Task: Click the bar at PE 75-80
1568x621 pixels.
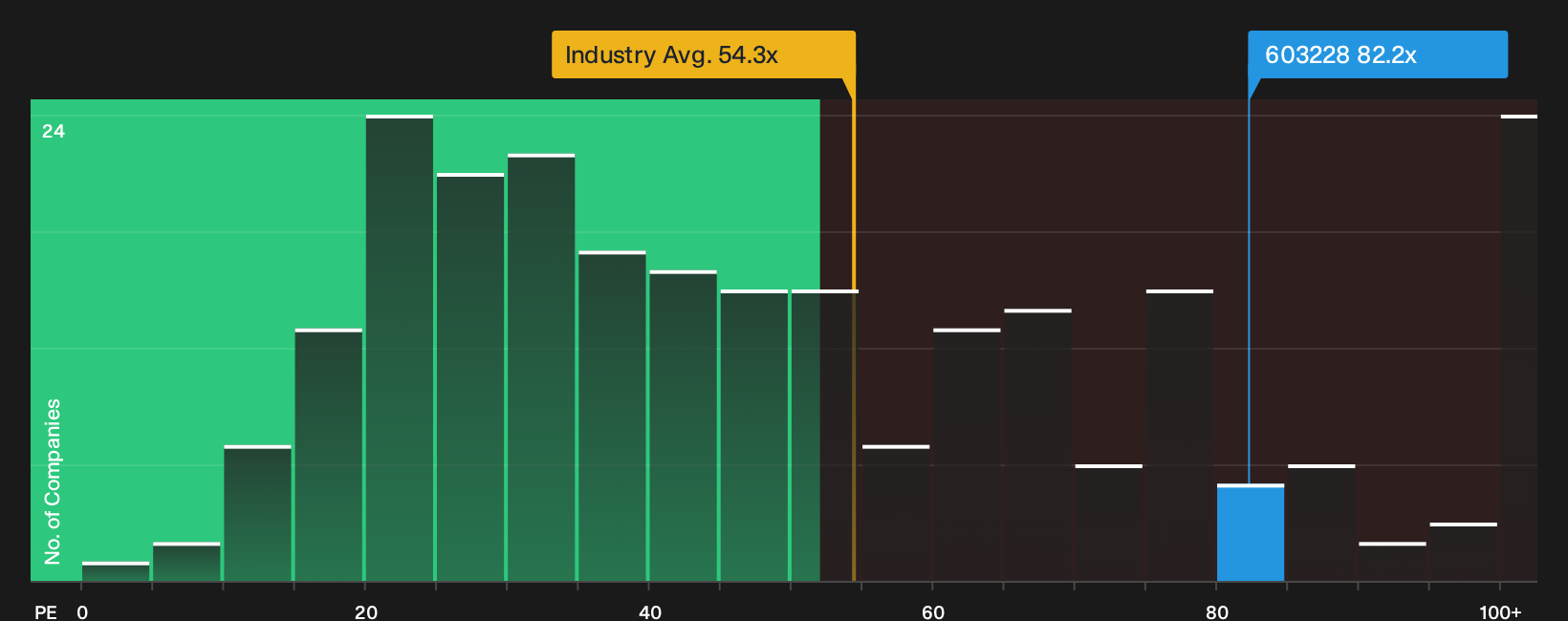Action: coord(1180,436)
